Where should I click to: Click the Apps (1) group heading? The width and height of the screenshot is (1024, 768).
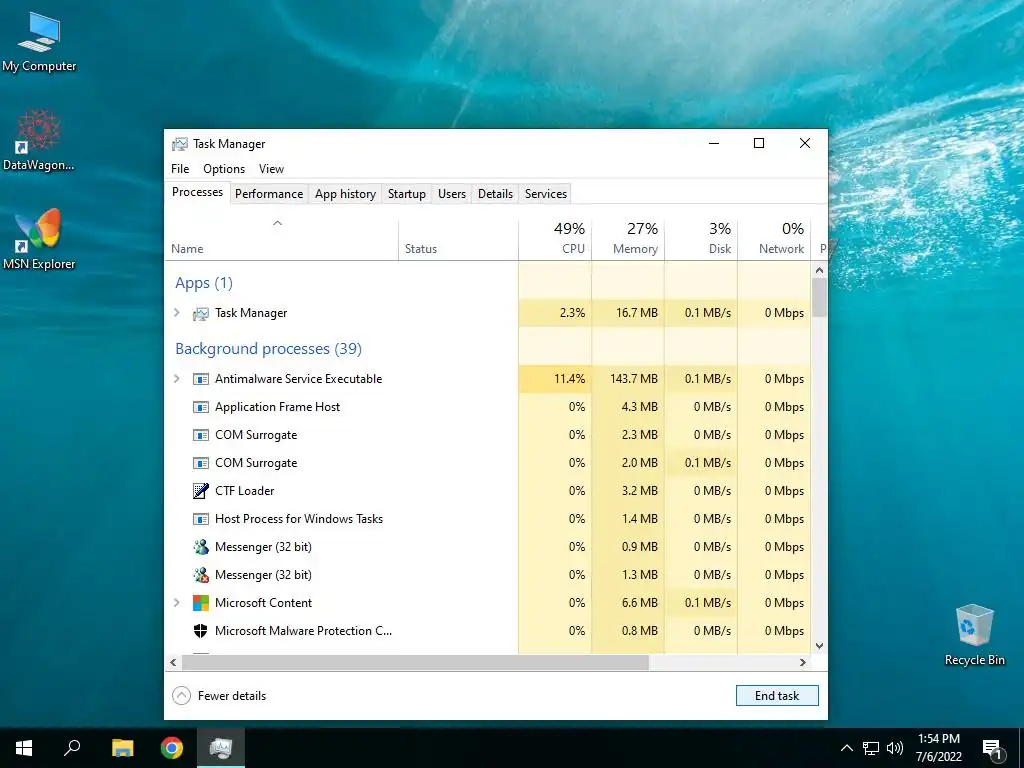click(204, 283)
